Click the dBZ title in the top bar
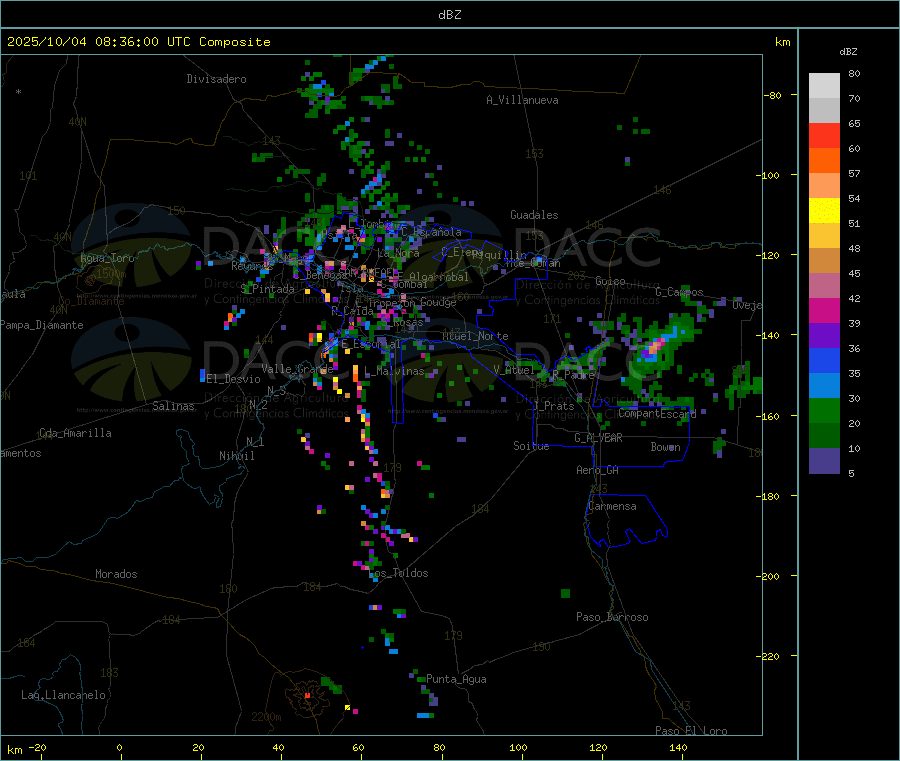The width and height of the screenshot is (900, 761). [449, 14]
